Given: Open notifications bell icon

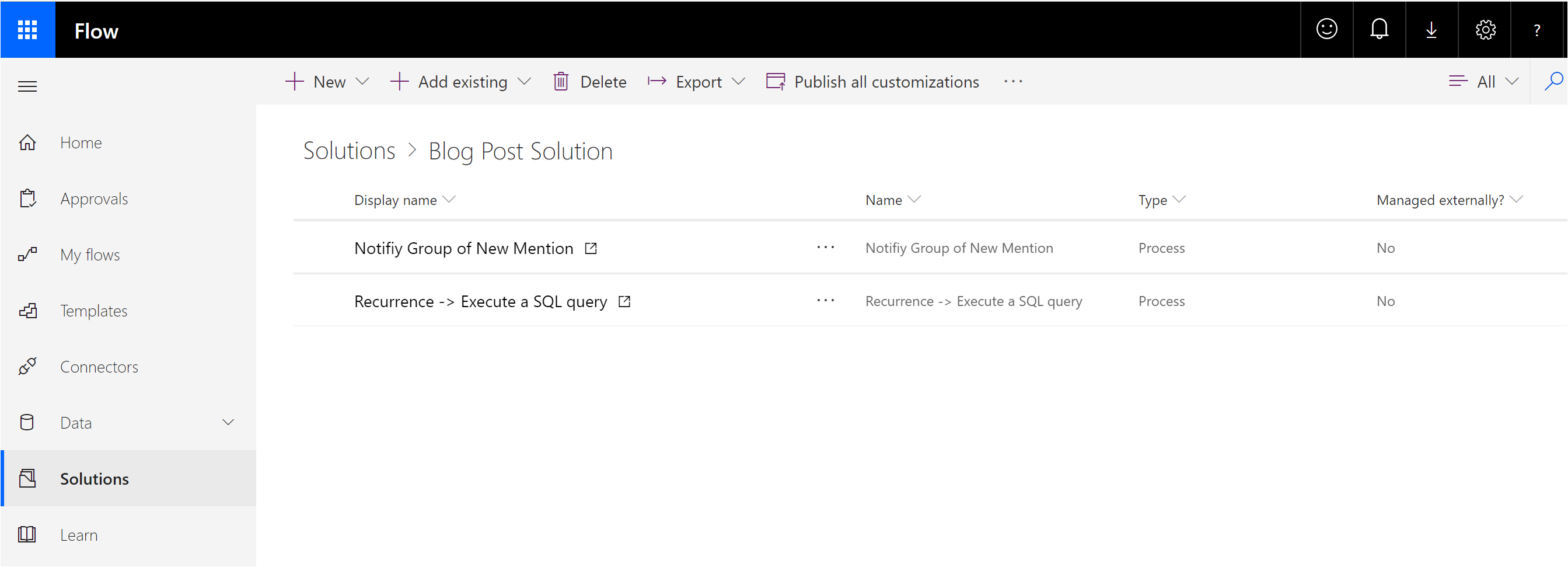Looking at the screenshot, I should click(1379, 30).
